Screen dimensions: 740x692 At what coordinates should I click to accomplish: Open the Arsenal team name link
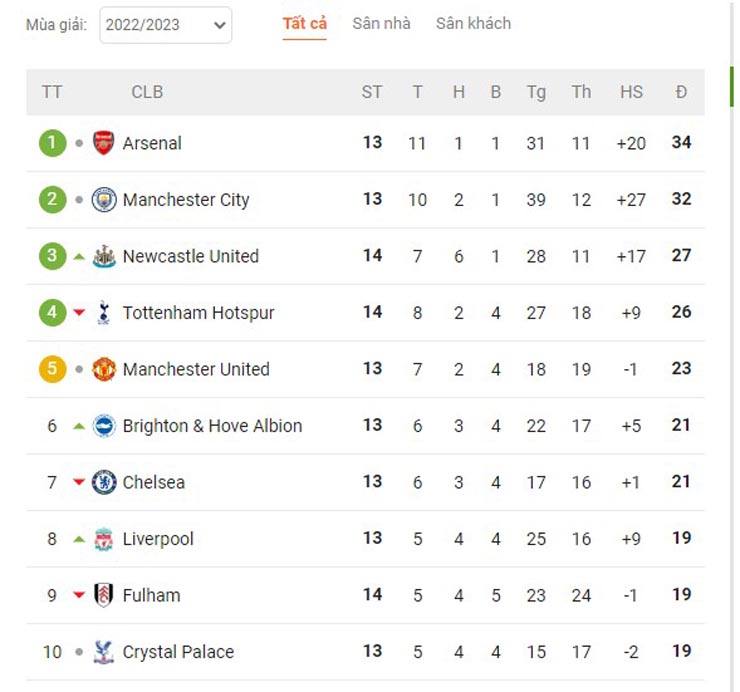pos(152,143)
